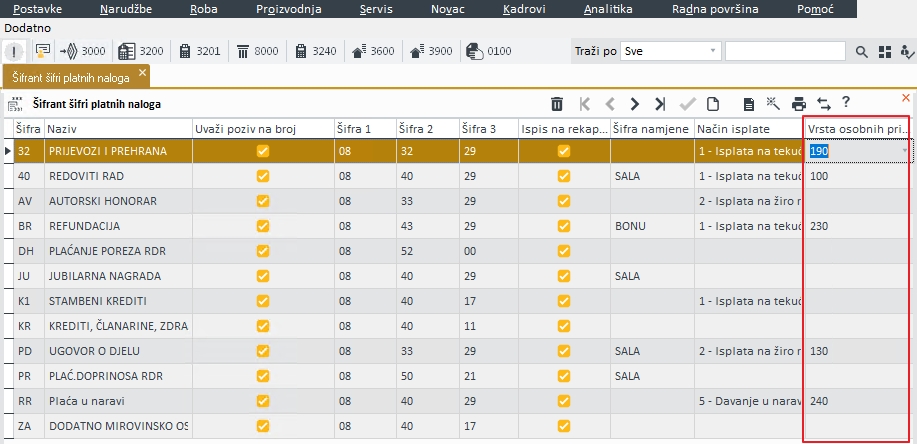Image resolution: width=917 pixels, height=444 pixels.
Task: Go to the first record
Action: 585,103
